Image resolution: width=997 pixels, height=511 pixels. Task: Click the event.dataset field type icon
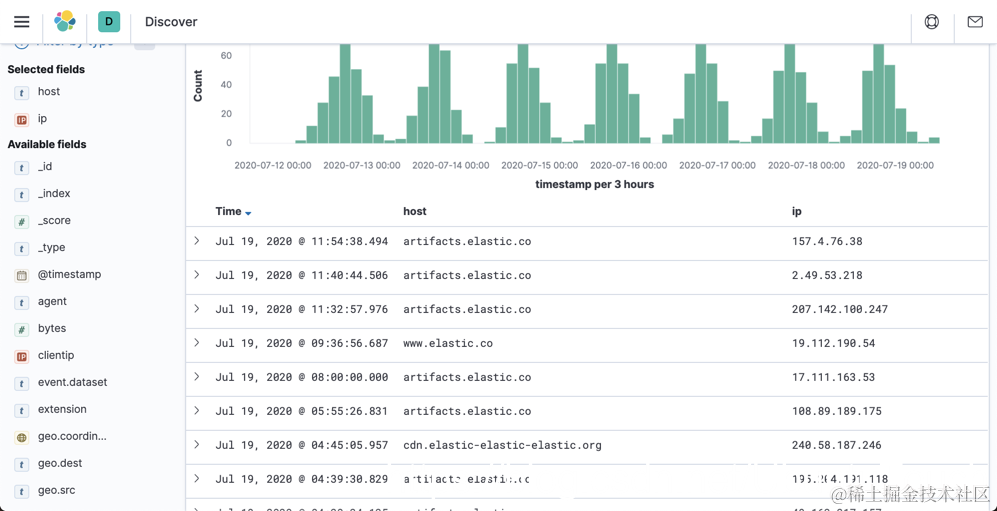(x=22, y=383)
